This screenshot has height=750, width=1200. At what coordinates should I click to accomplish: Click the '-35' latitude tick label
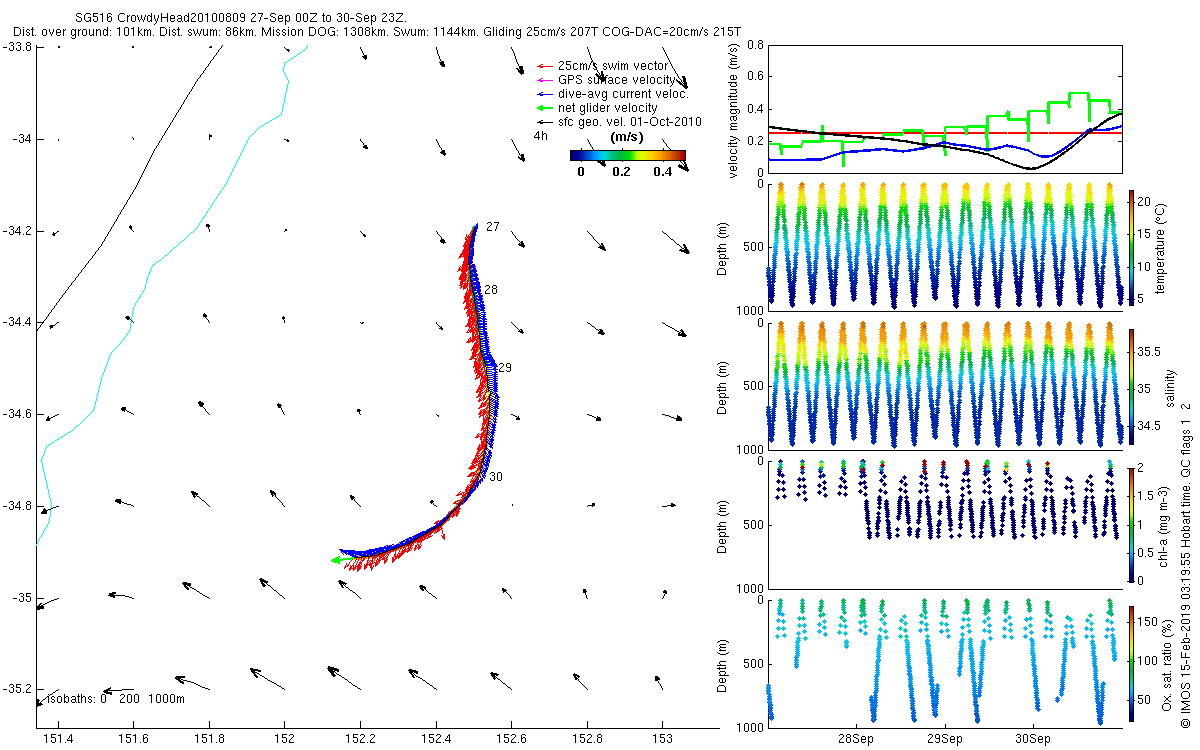tap(23, 598)
